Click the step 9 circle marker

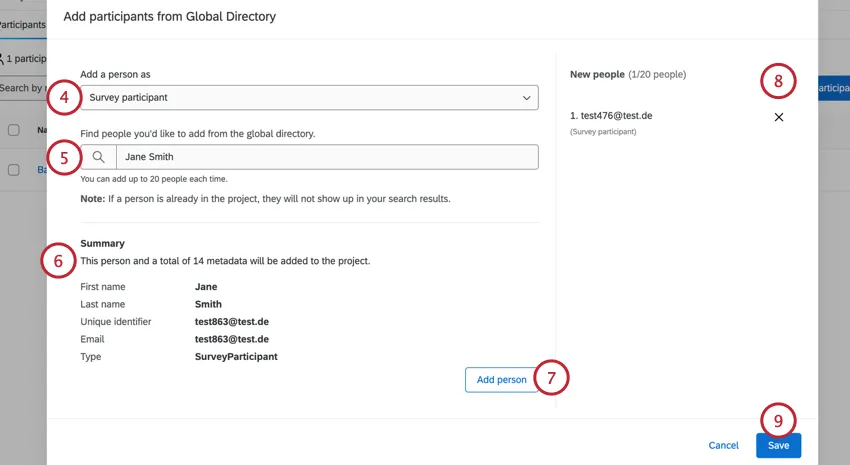tap(778, 420)
